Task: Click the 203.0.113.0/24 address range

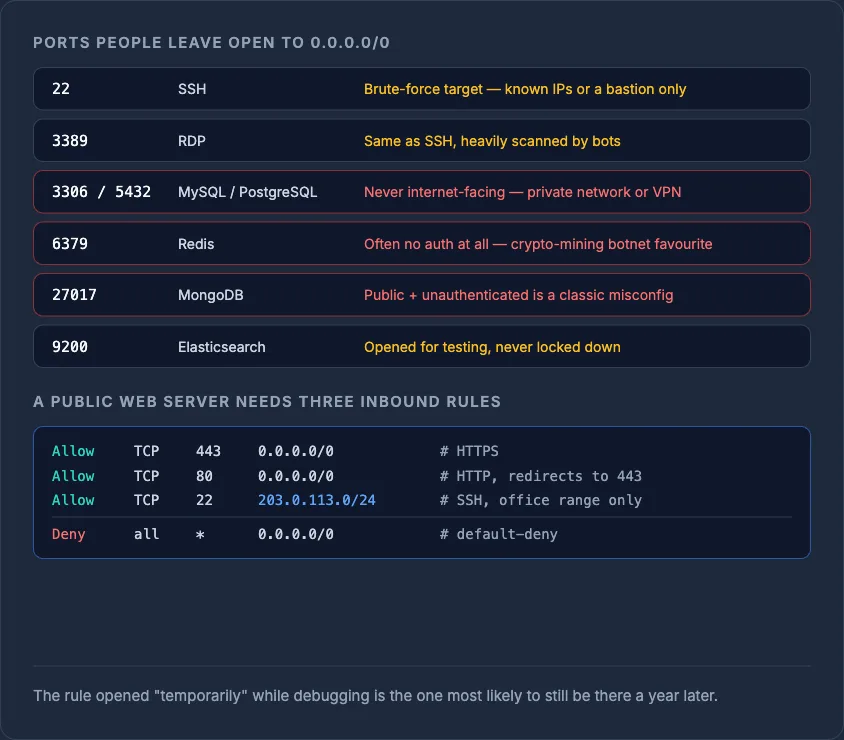Action: click(316, 501)
